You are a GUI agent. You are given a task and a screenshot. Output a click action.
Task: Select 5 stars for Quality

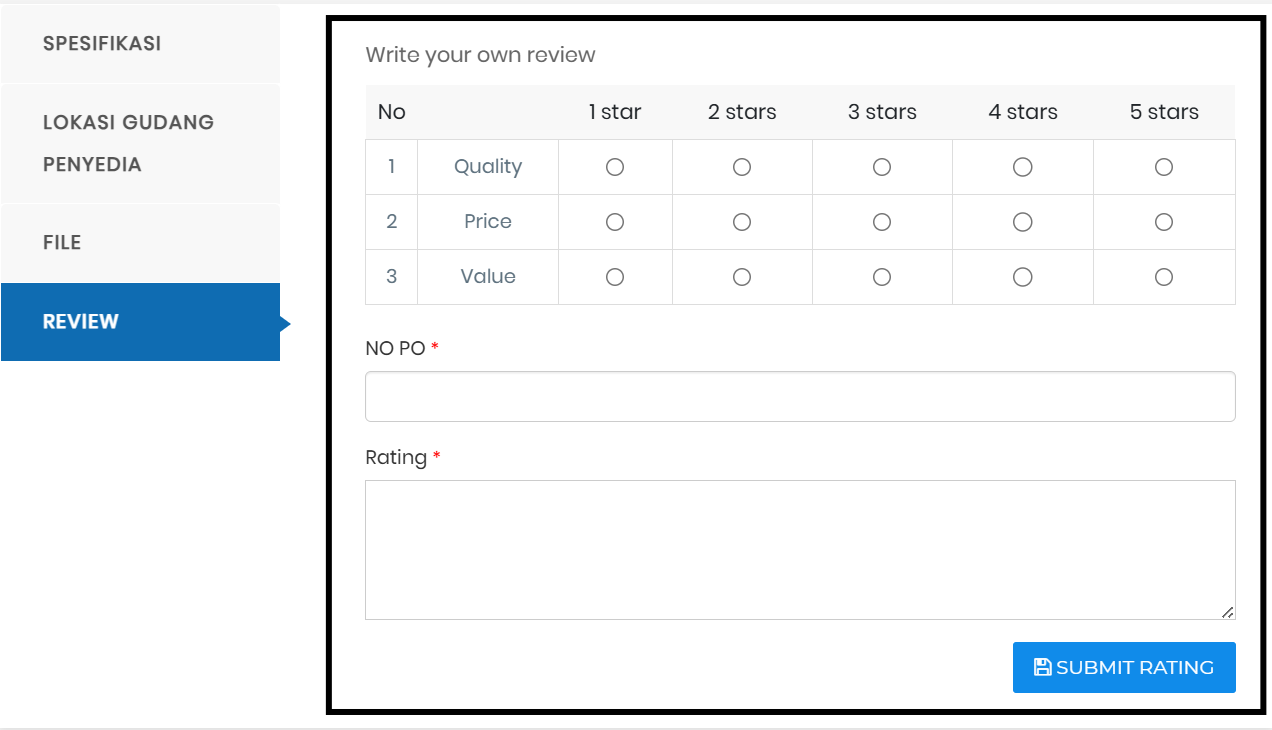point(1164,167)
